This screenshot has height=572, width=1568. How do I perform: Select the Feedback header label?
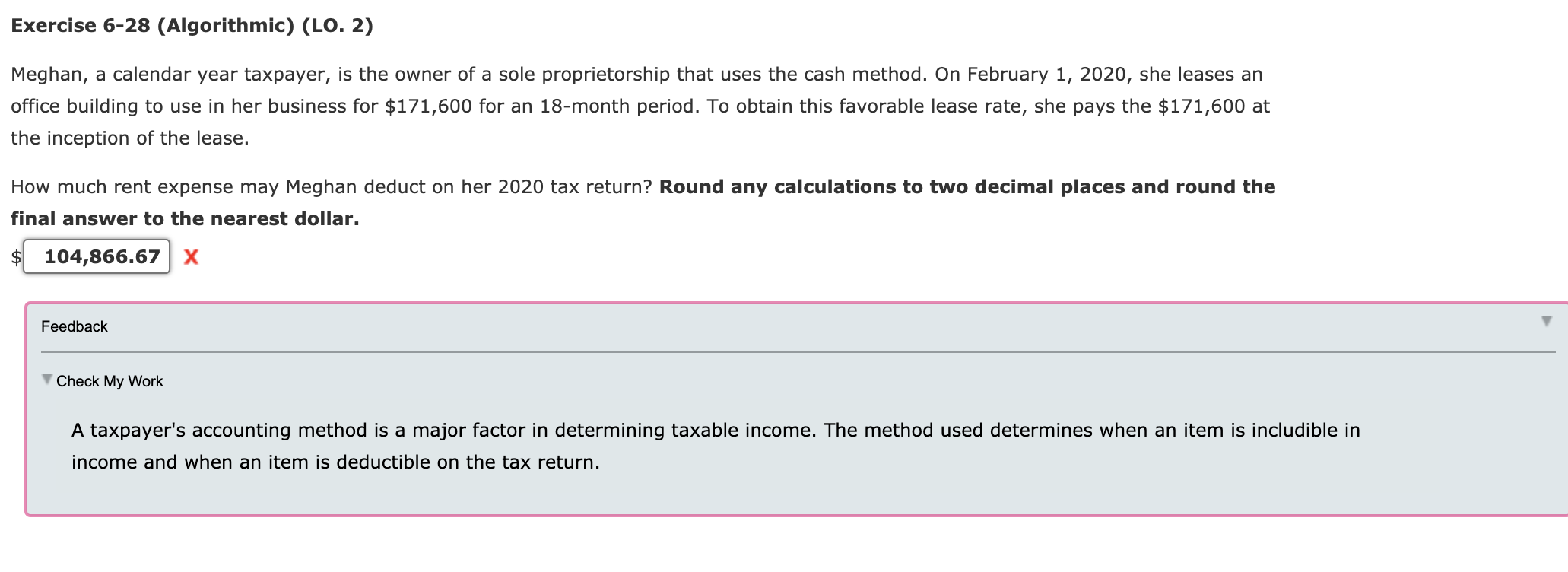(x=75, y=326)
